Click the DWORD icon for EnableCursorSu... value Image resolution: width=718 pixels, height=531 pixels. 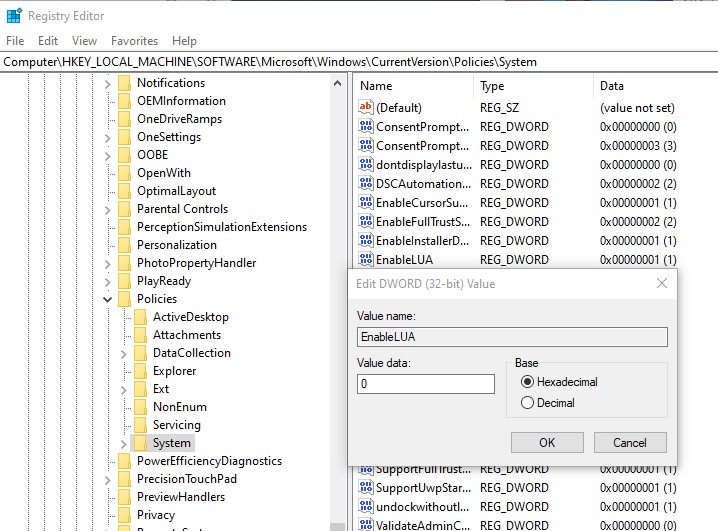pos(365,202)
